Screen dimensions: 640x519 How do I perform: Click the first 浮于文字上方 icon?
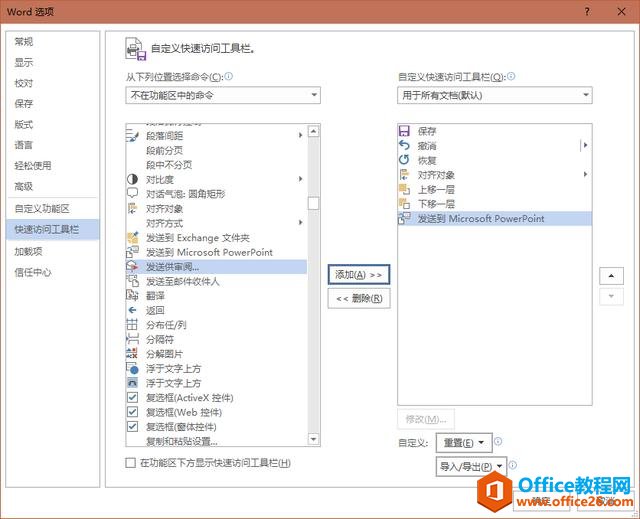(132, 368)
